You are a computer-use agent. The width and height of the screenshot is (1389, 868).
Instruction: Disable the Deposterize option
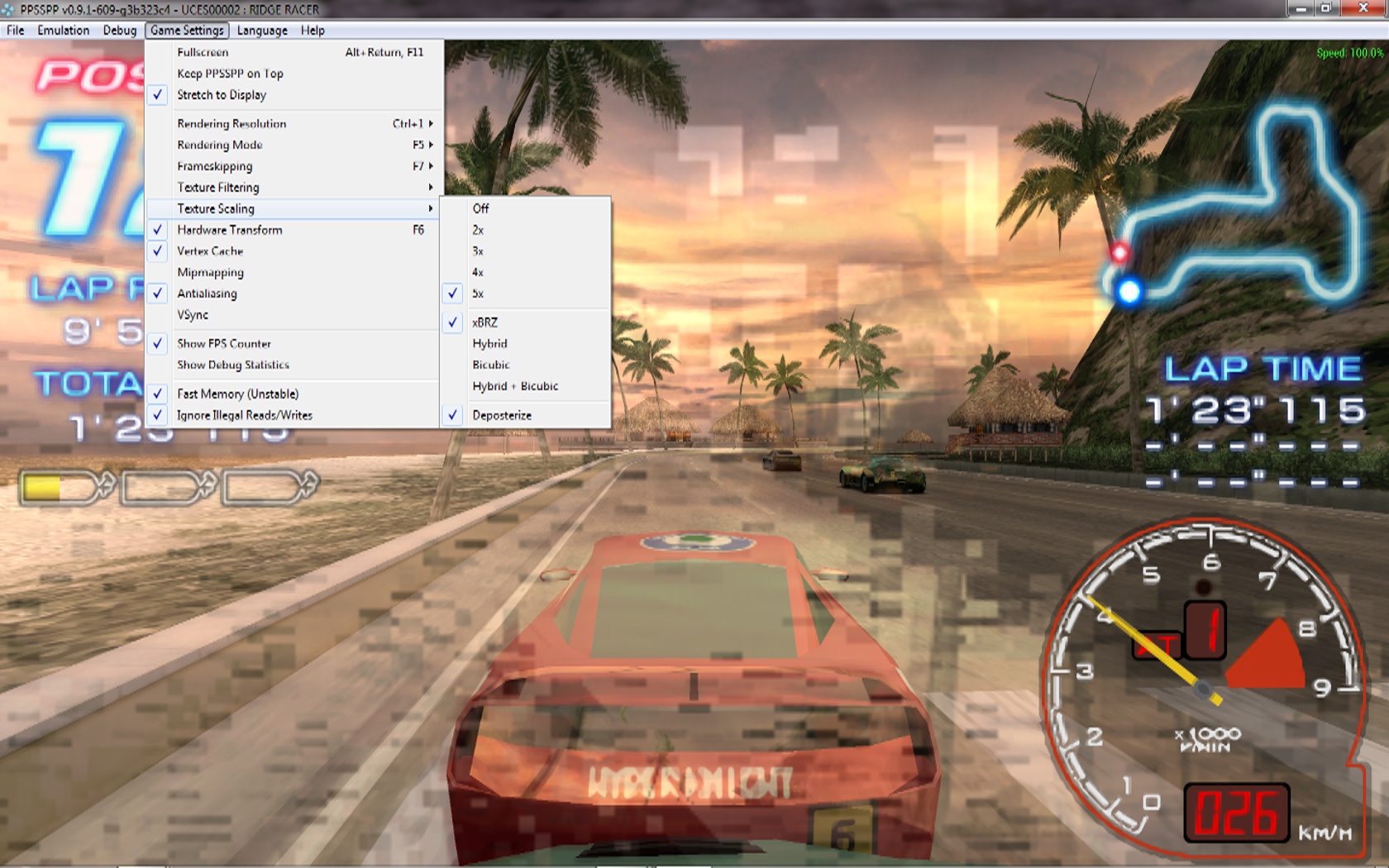502,415
